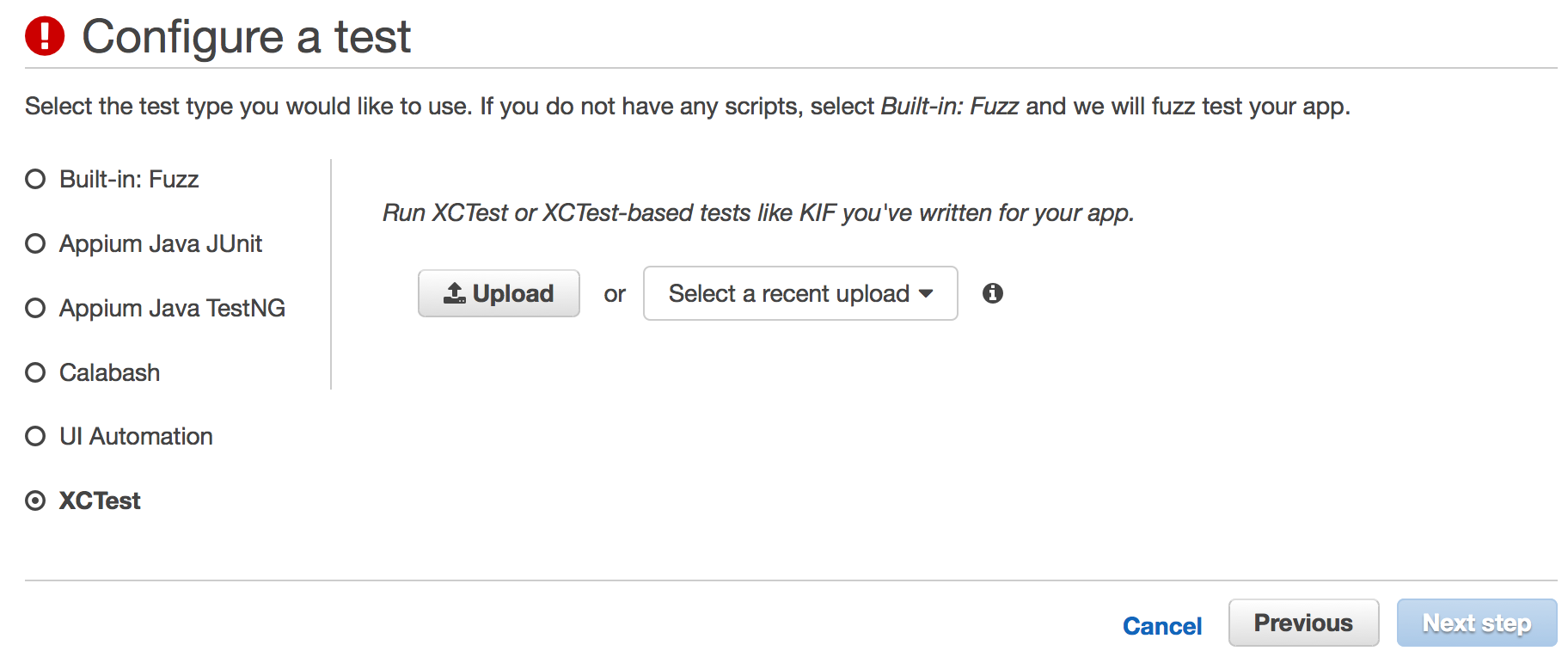The height and width of the screenshot is (657, 1568).
Task: Choose the Appium Java JUnit test type
Action: tap(35, 243)
